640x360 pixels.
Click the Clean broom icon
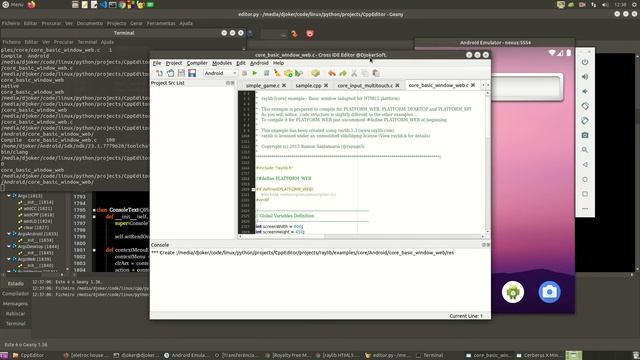pyautogui.click(x=277, y=73)
